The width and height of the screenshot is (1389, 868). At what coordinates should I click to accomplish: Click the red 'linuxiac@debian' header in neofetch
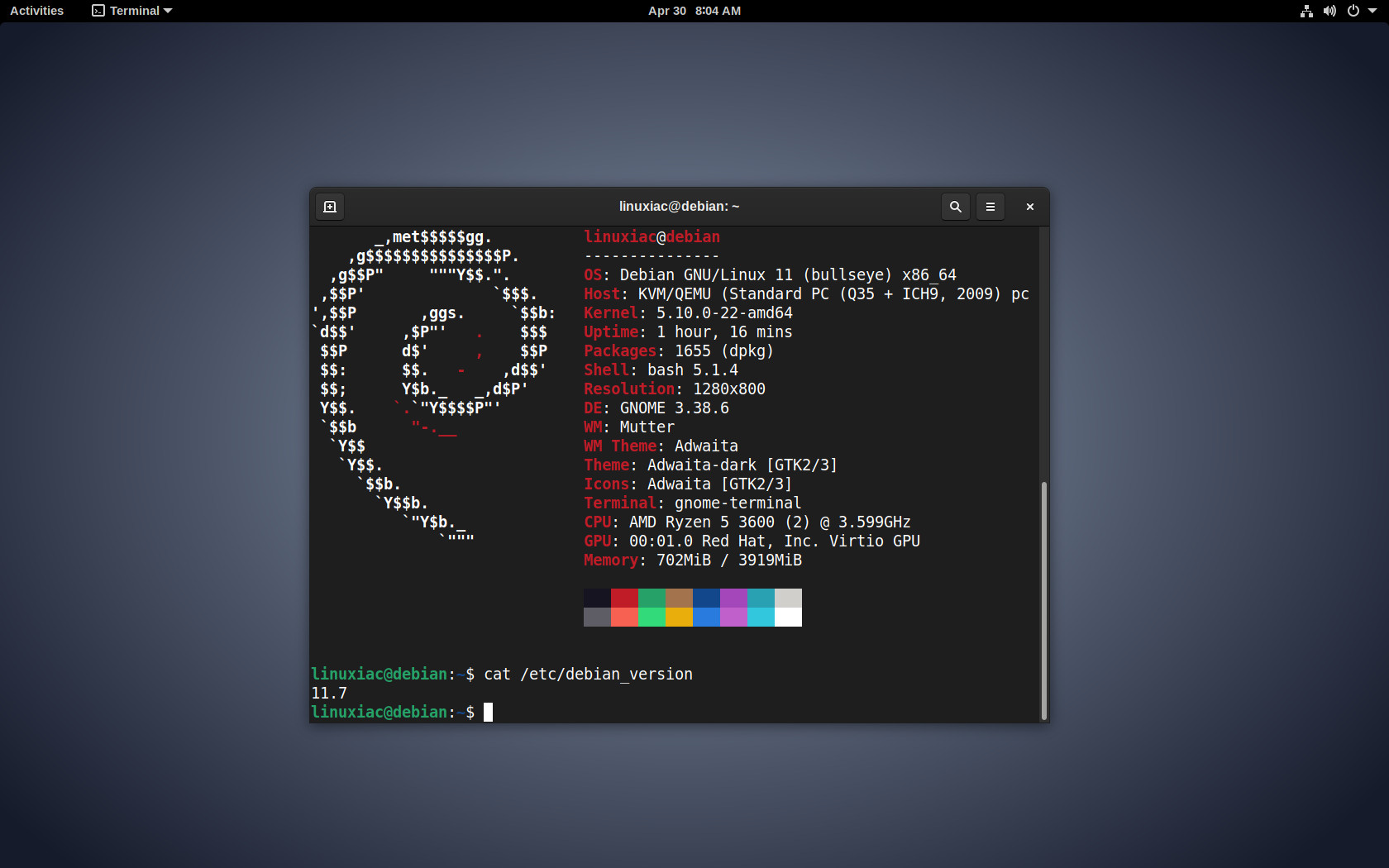point(652,236)
